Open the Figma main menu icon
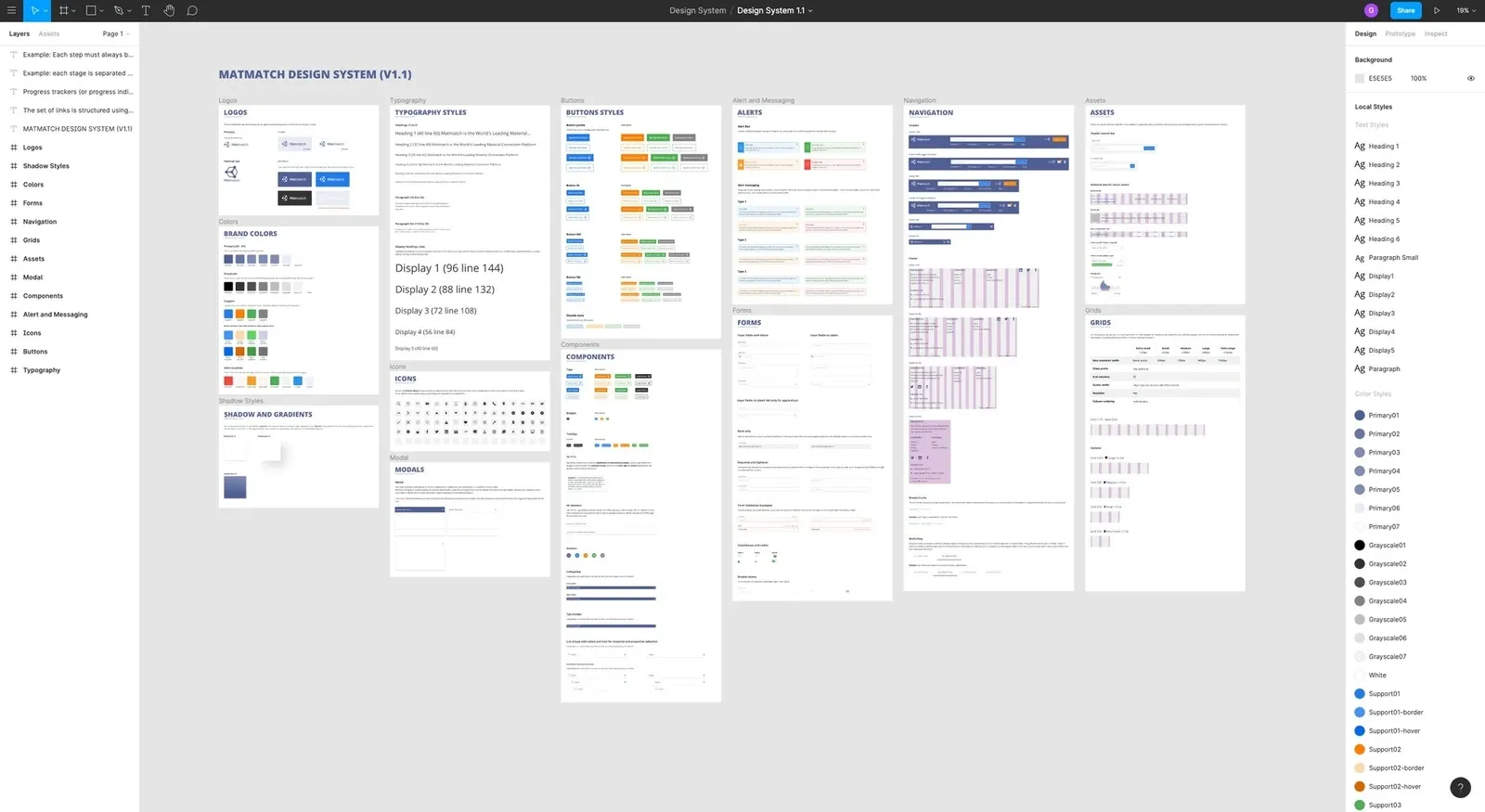The height and width of the screenshot is (812, 1485). tap(11, 10)
